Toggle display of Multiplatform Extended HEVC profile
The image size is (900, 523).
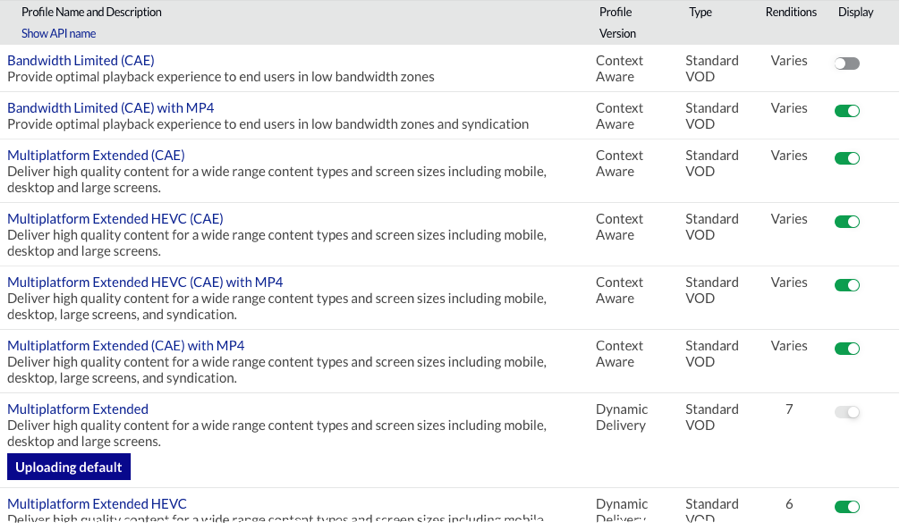(x=847, y=507)
